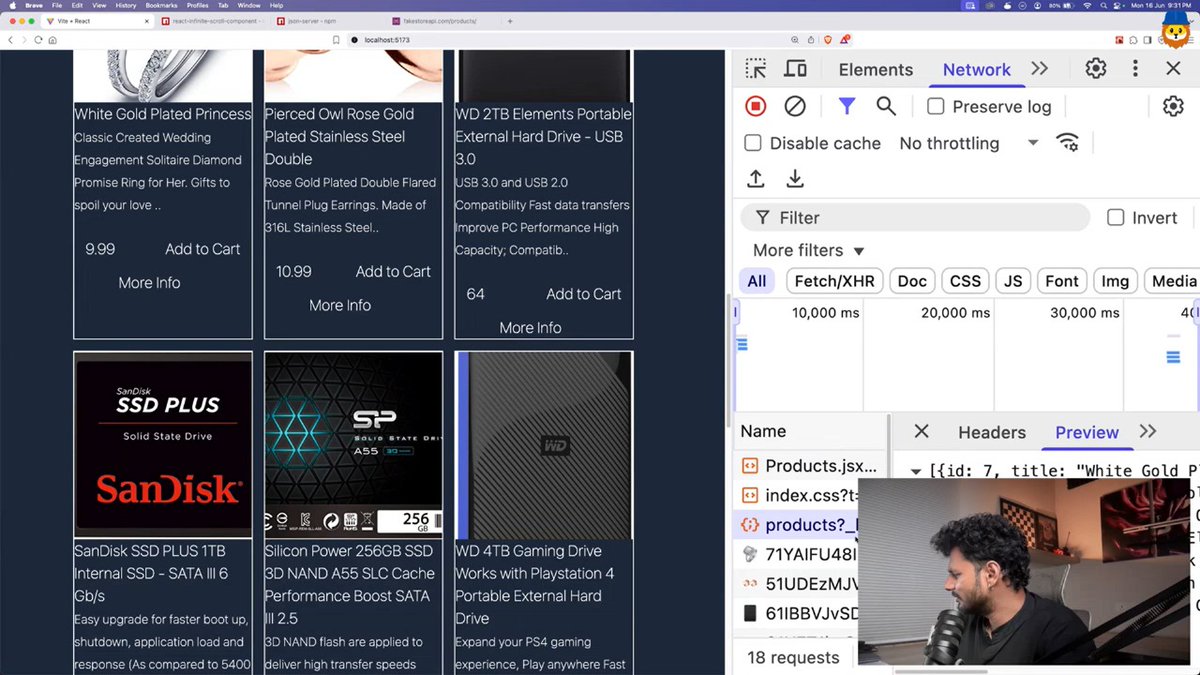
Task: Open network conditions wifi icon
Action: (1068, 143)
